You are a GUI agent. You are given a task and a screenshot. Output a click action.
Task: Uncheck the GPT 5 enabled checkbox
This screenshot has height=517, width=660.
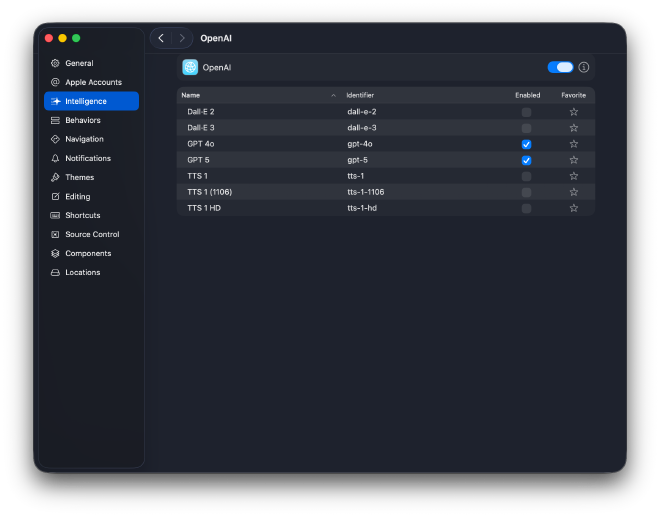526,160
